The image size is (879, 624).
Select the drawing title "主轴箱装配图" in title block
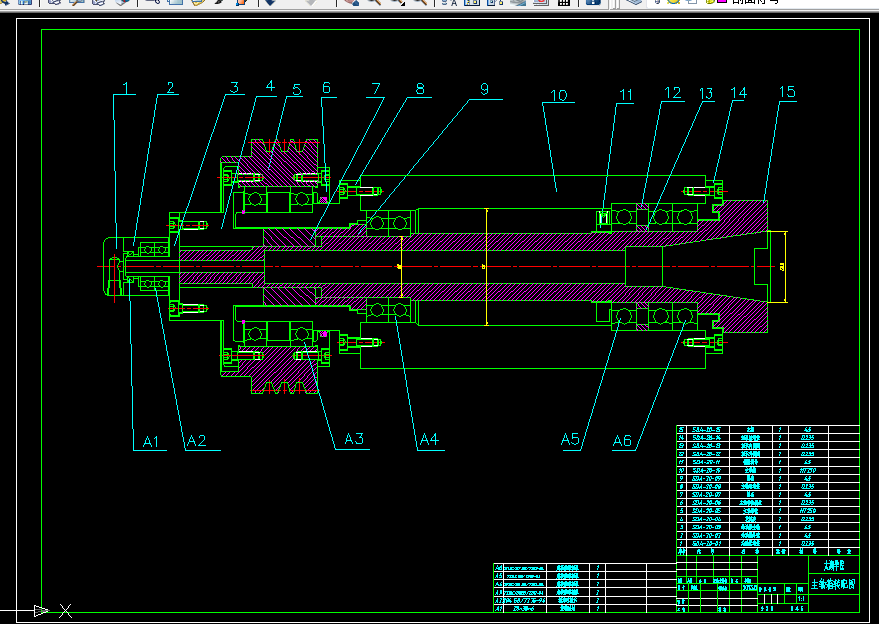pos(834,585)
